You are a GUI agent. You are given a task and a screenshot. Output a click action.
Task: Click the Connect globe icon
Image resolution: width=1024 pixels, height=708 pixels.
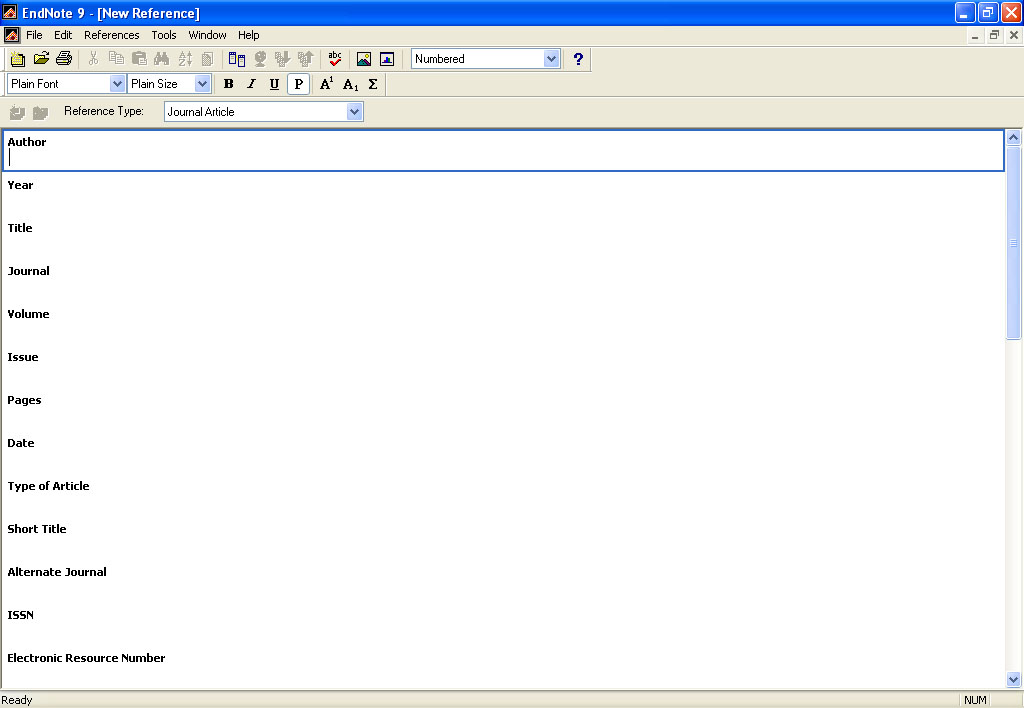click(260, 59)
